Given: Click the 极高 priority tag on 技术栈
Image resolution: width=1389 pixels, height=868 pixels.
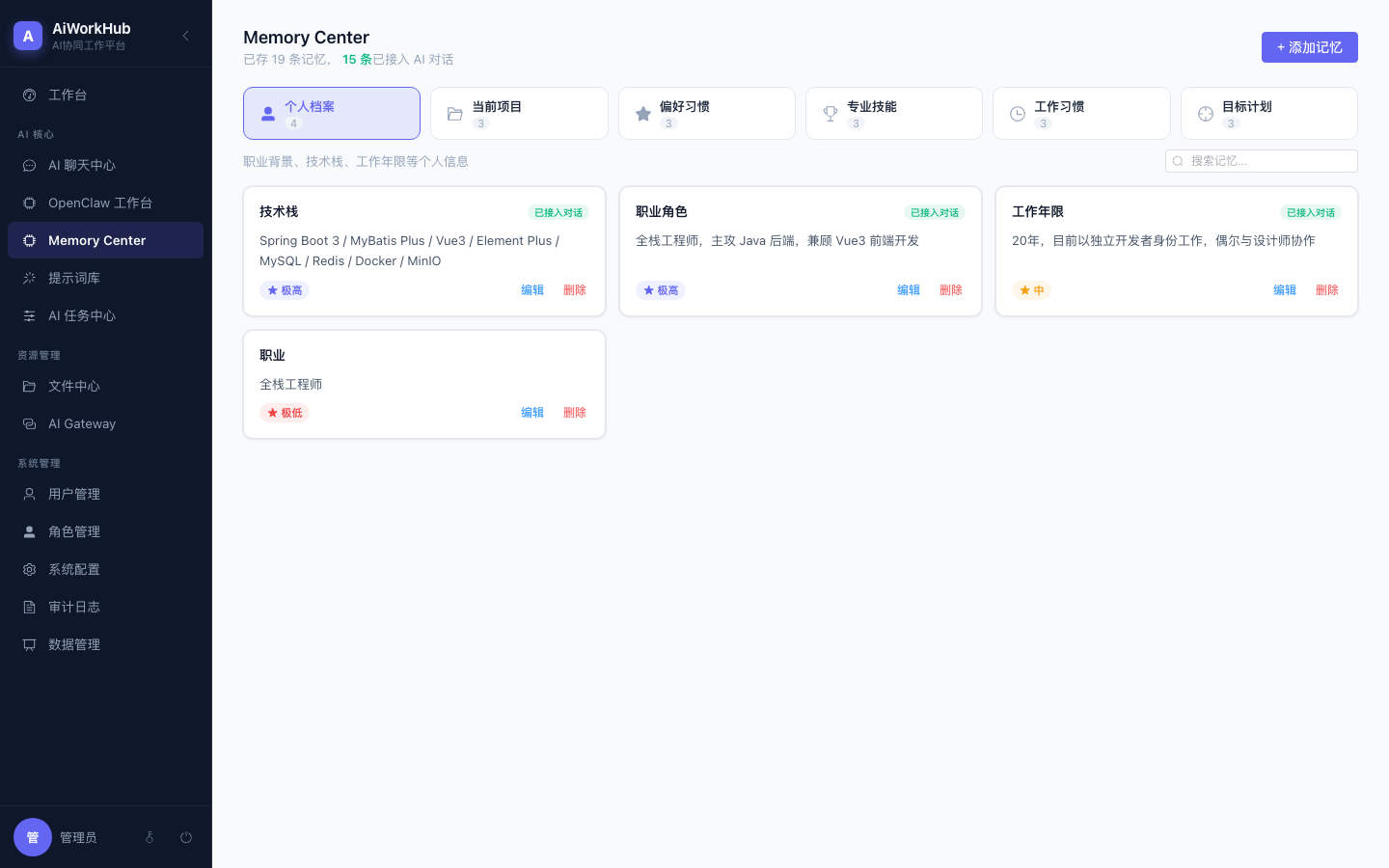Looking at the screenshot, I should point(285,290).
